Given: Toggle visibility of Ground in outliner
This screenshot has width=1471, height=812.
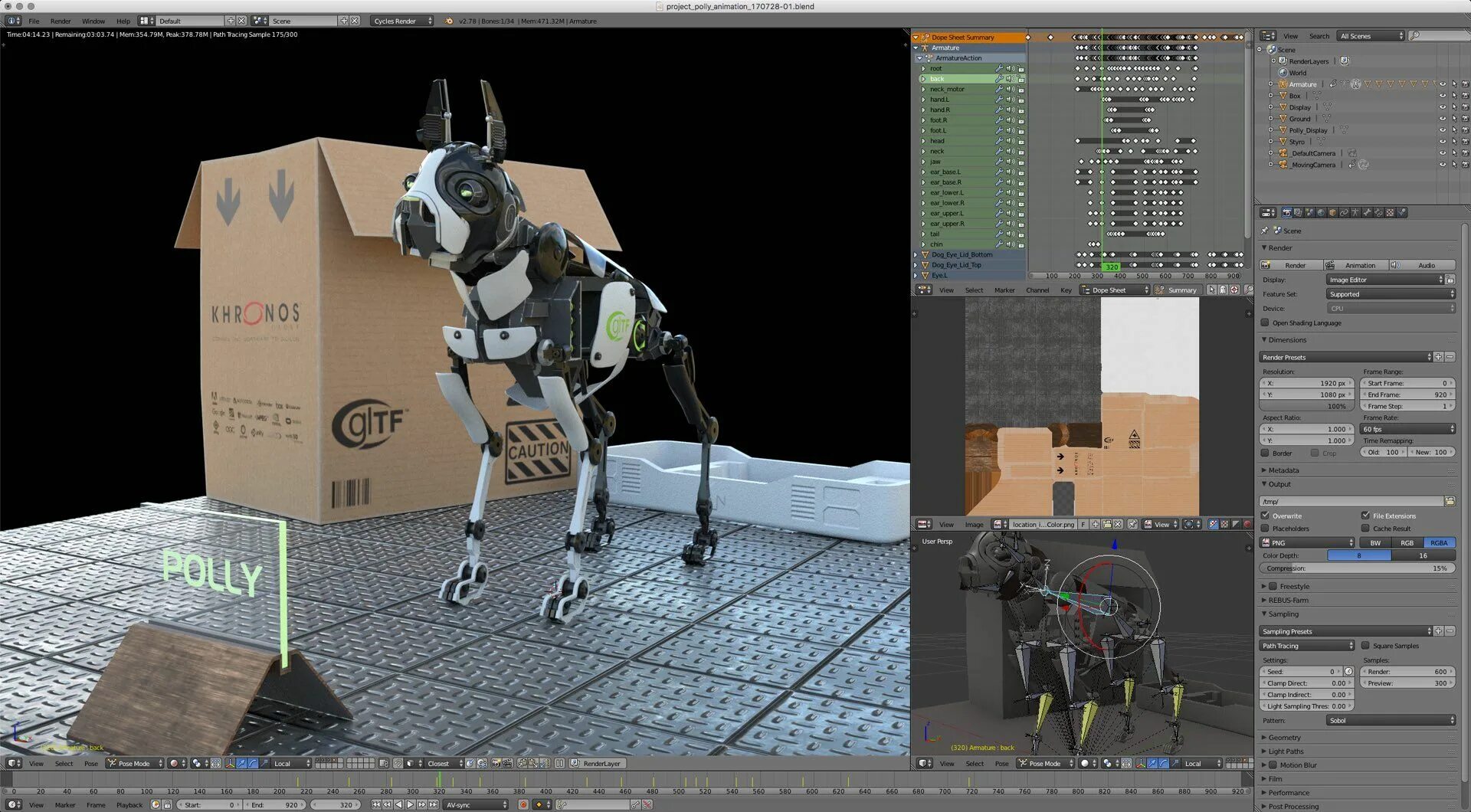Looking at the screenshot, I should (1442, 119).
